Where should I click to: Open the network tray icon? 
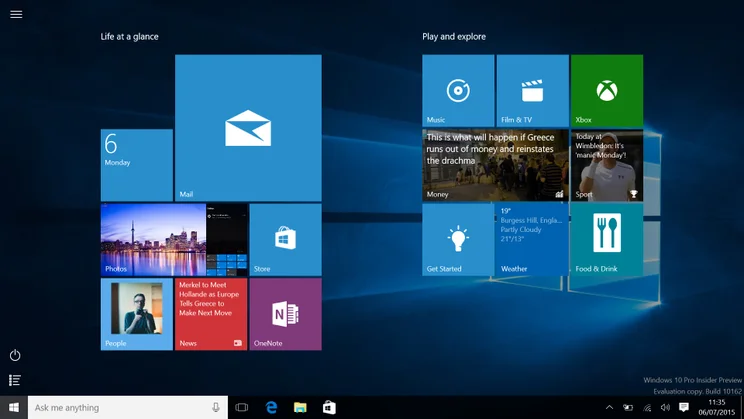point(647,408)
